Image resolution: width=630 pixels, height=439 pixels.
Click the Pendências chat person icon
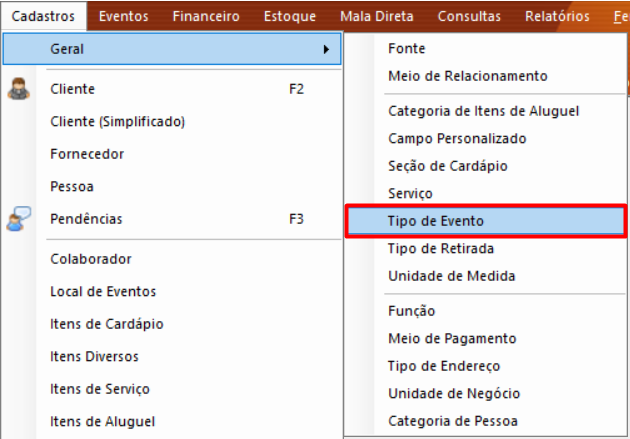point(19,219)
